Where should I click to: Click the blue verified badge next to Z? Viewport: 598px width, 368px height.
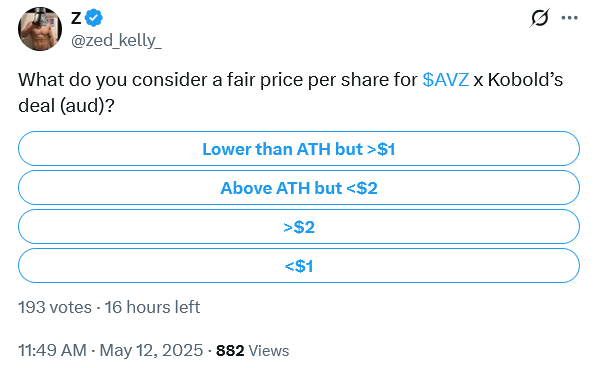(93, 18)
